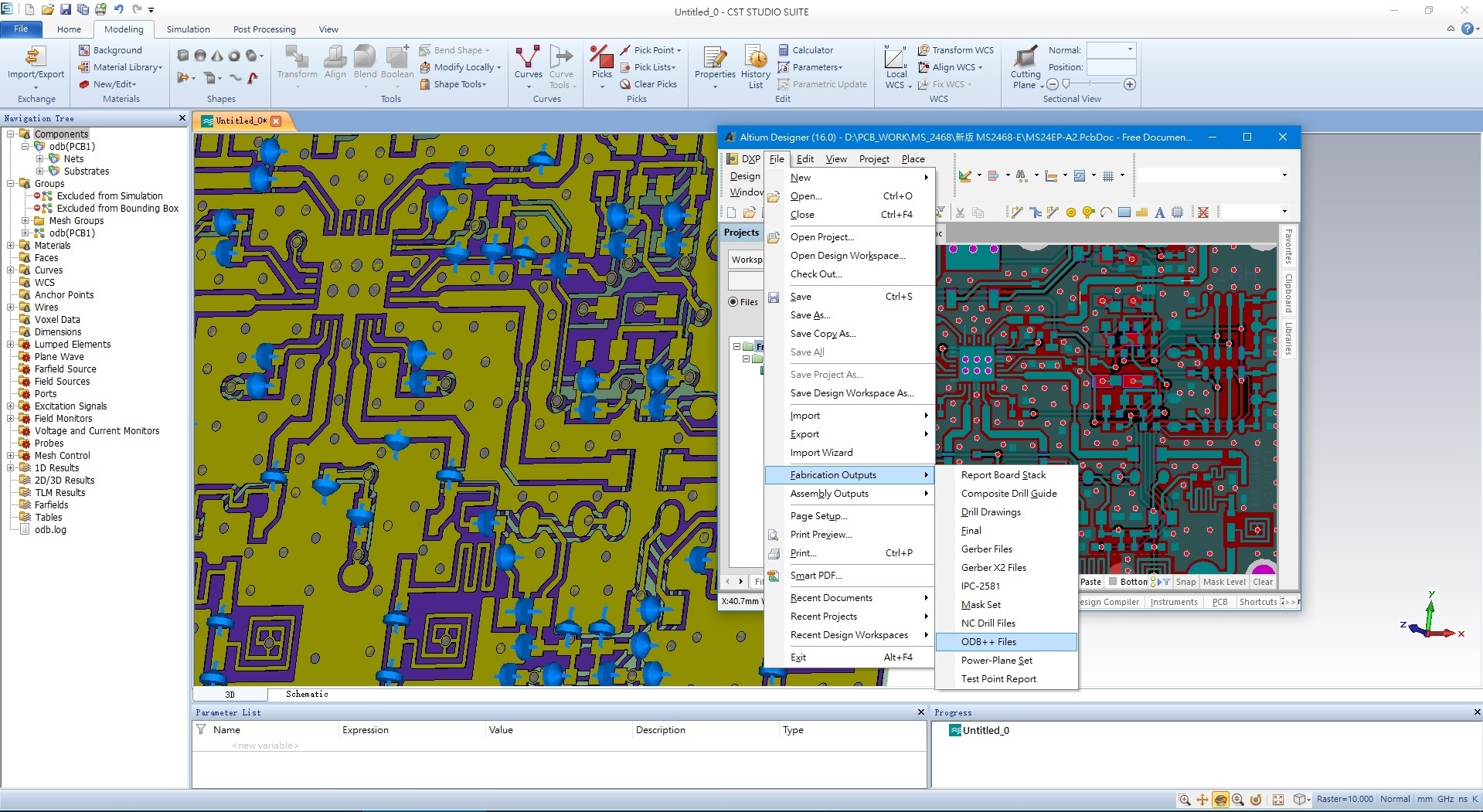Click the torus shape icon
This screenshot has height=812, width=1483.
point(234,55)
